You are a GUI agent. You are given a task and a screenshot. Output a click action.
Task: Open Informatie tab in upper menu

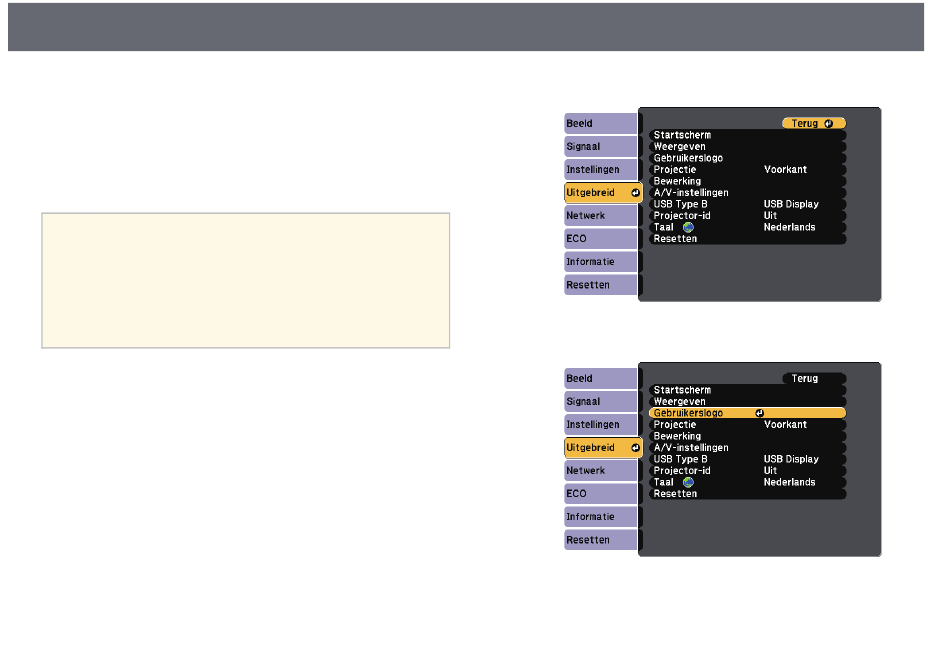pos(600,262)
